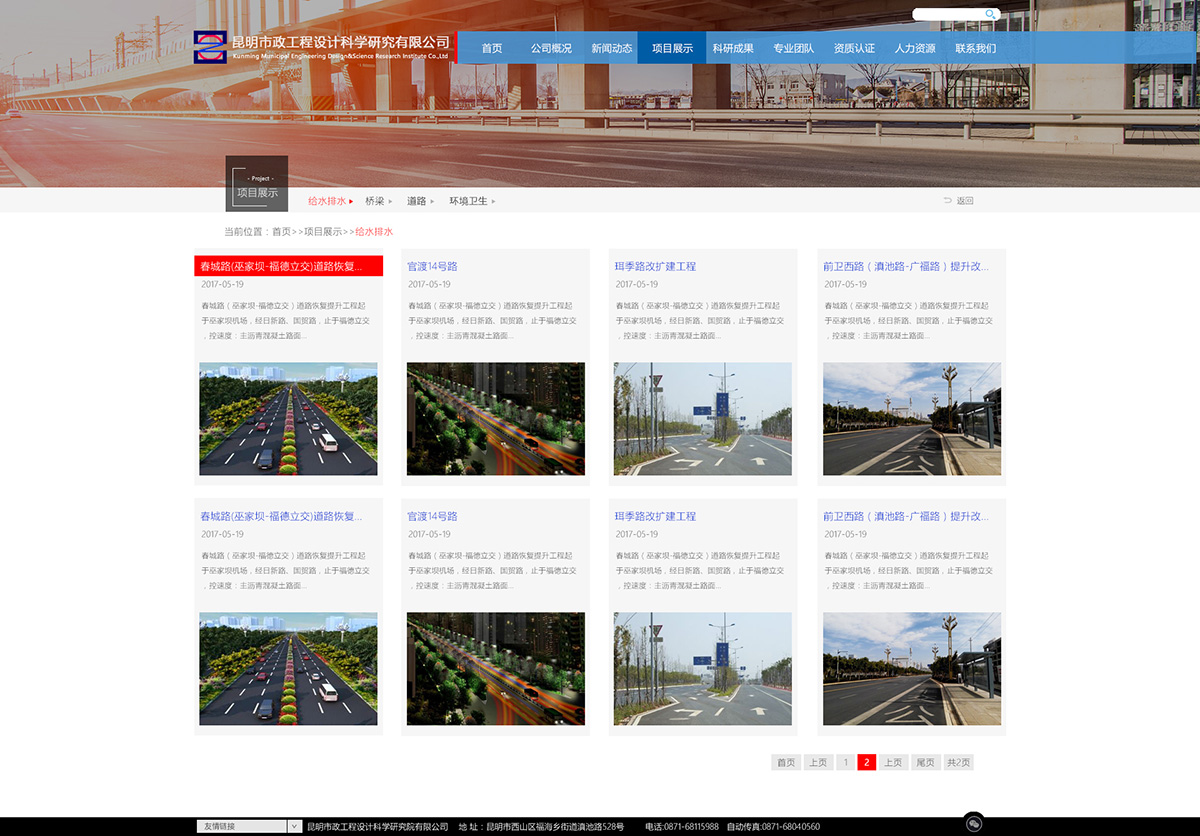The height and width of the screenshot is (836, 1200).
Task: Open 联系我们 in the navigation bar
Action: pos(975,48)
